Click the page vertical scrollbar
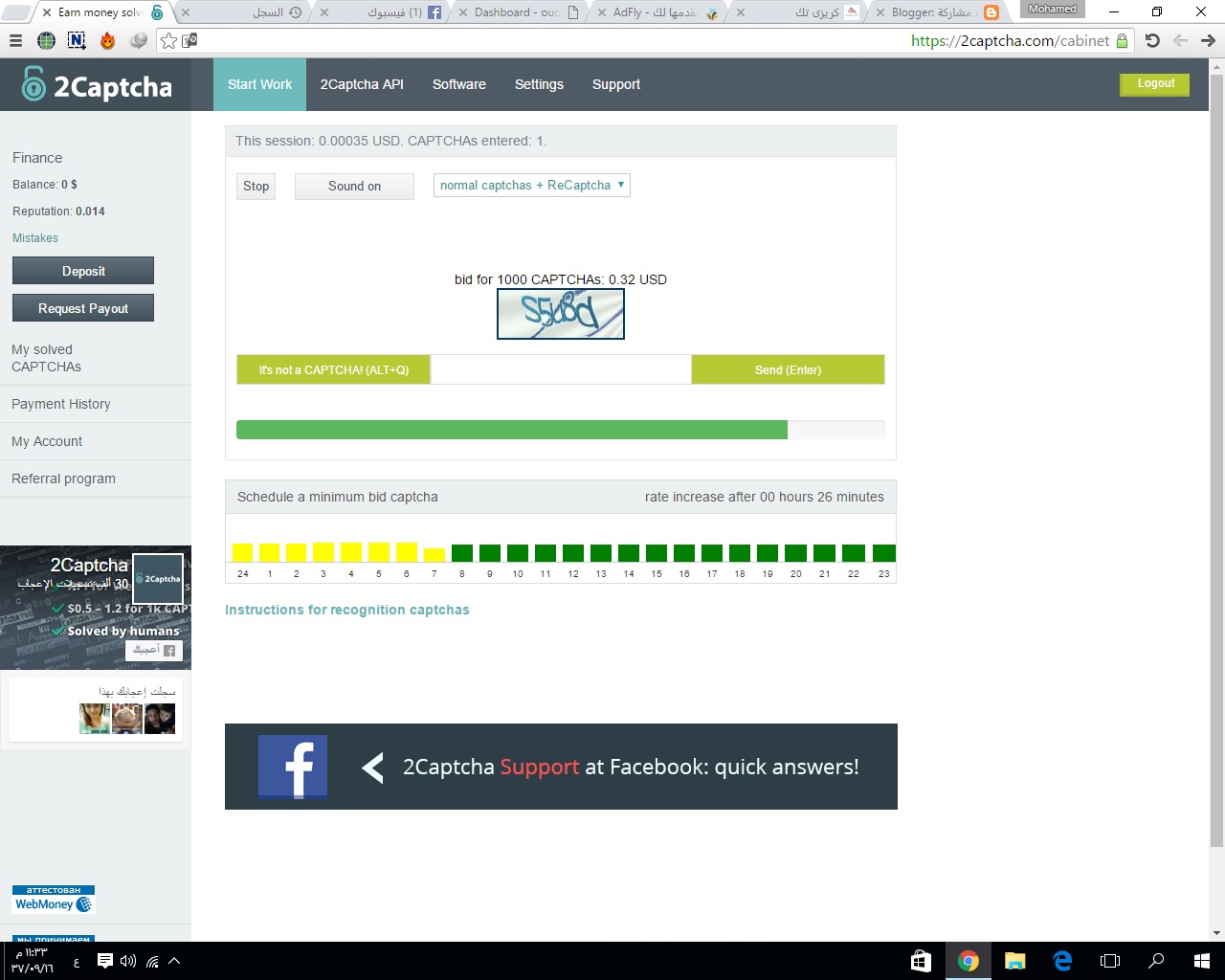This screenshot has height=980, width=1225. [1217, 459]
